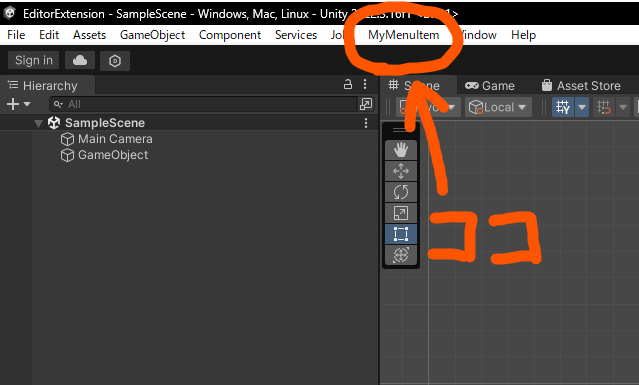This screenshot has width=639, height=385.
Task: Open the Services menu
Action: (296, 35)
